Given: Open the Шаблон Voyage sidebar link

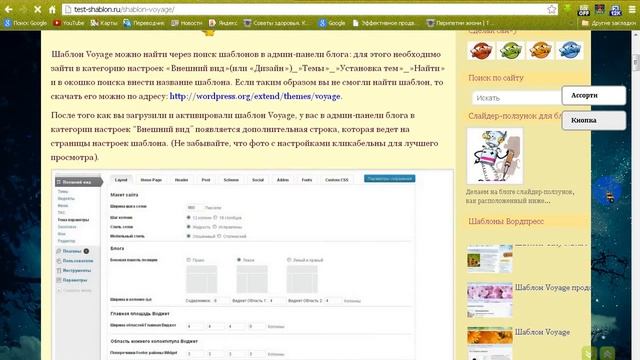Looking at the screenshot, I should tap(542, 332).
